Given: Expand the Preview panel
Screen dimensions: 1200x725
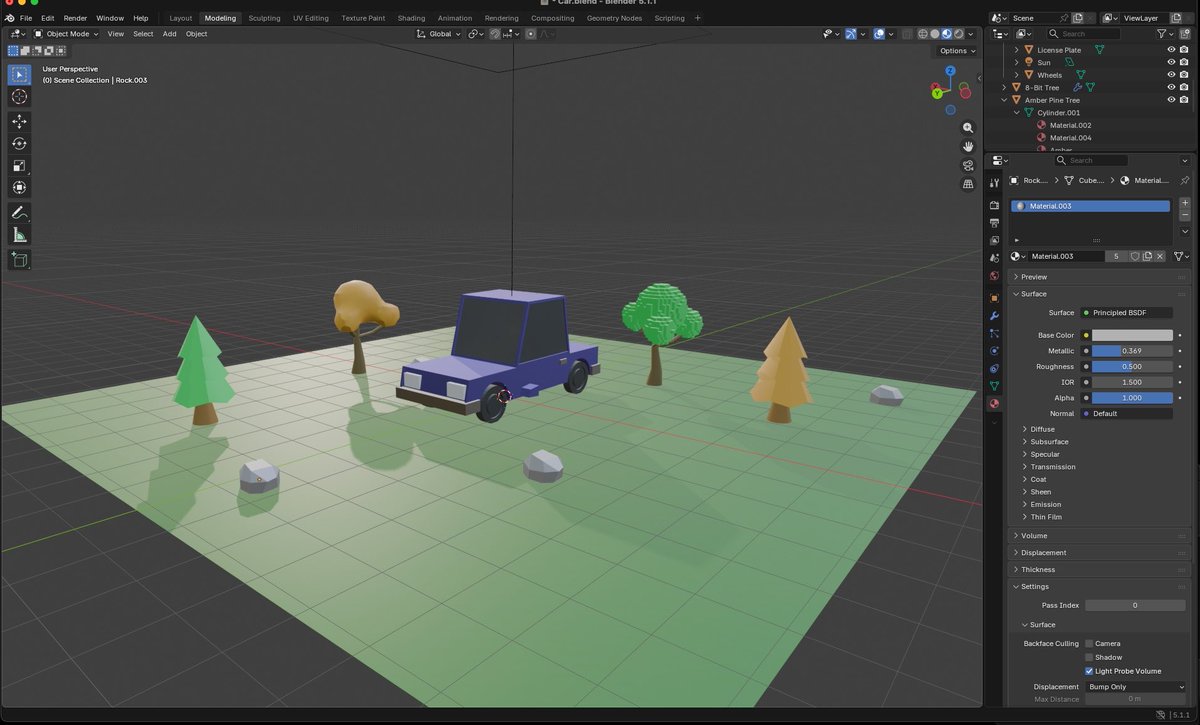Looking at the screenshot, I should tap(1033, 277).
